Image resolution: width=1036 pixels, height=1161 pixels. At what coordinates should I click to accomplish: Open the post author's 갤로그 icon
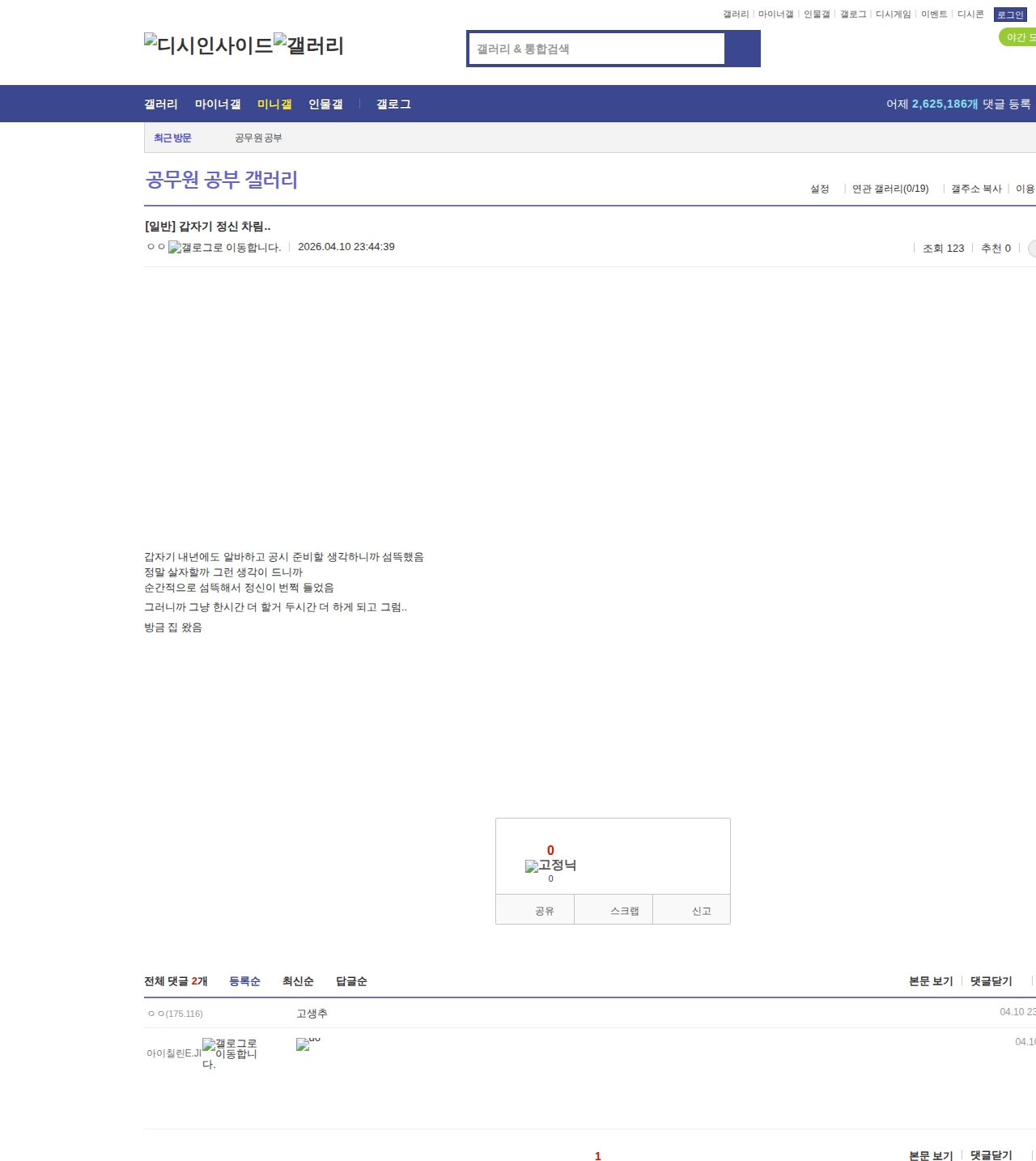(225, 248)
